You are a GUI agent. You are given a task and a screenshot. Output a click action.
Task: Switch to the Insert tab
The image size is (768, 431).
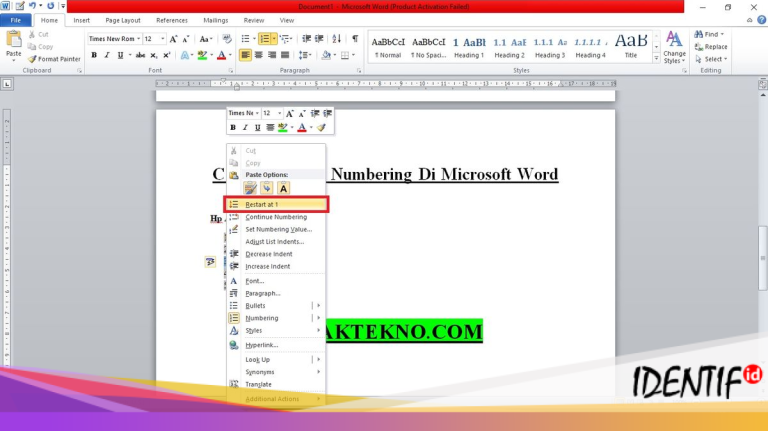click(81, 20)
